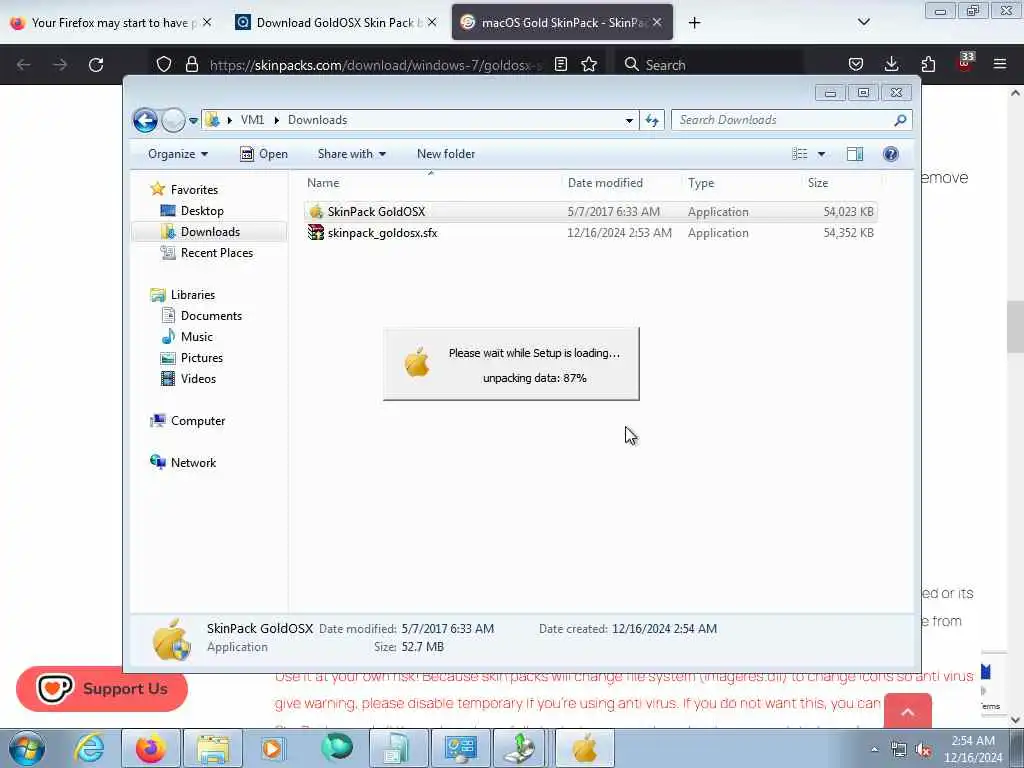
Task: Select Network in navigation pane
Action: pos(193,463)
